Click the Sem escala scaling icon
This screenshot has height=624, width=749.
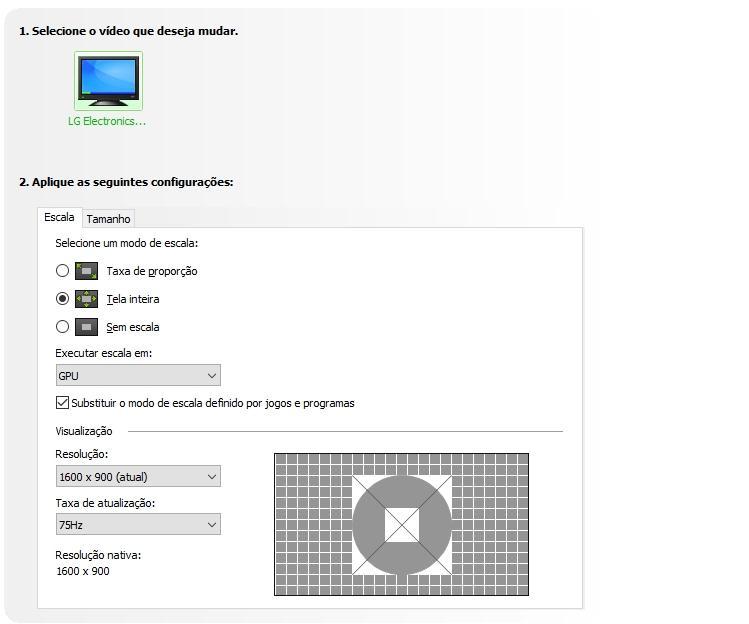pos(86,327)
